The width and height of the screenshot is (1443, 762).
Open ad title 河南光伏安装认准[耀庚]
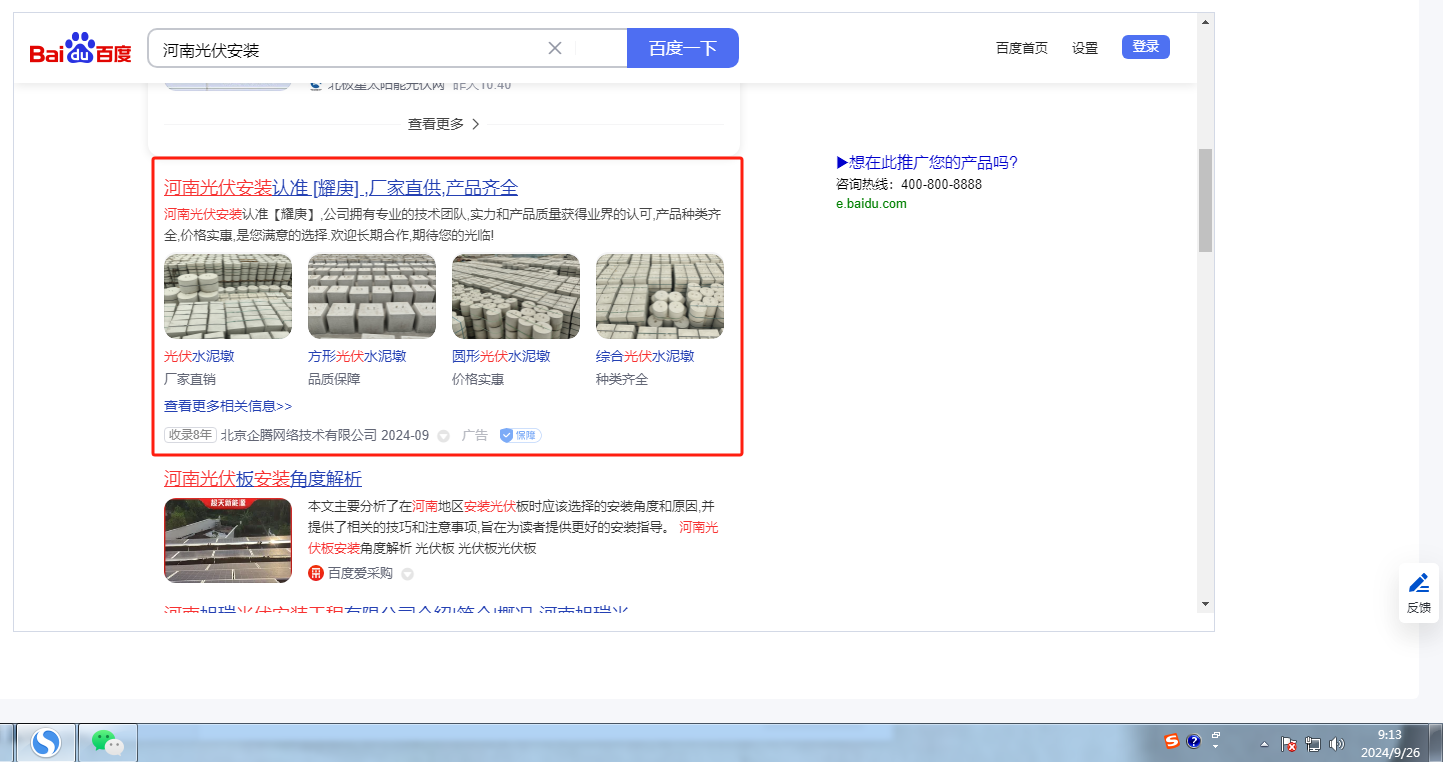341,188
